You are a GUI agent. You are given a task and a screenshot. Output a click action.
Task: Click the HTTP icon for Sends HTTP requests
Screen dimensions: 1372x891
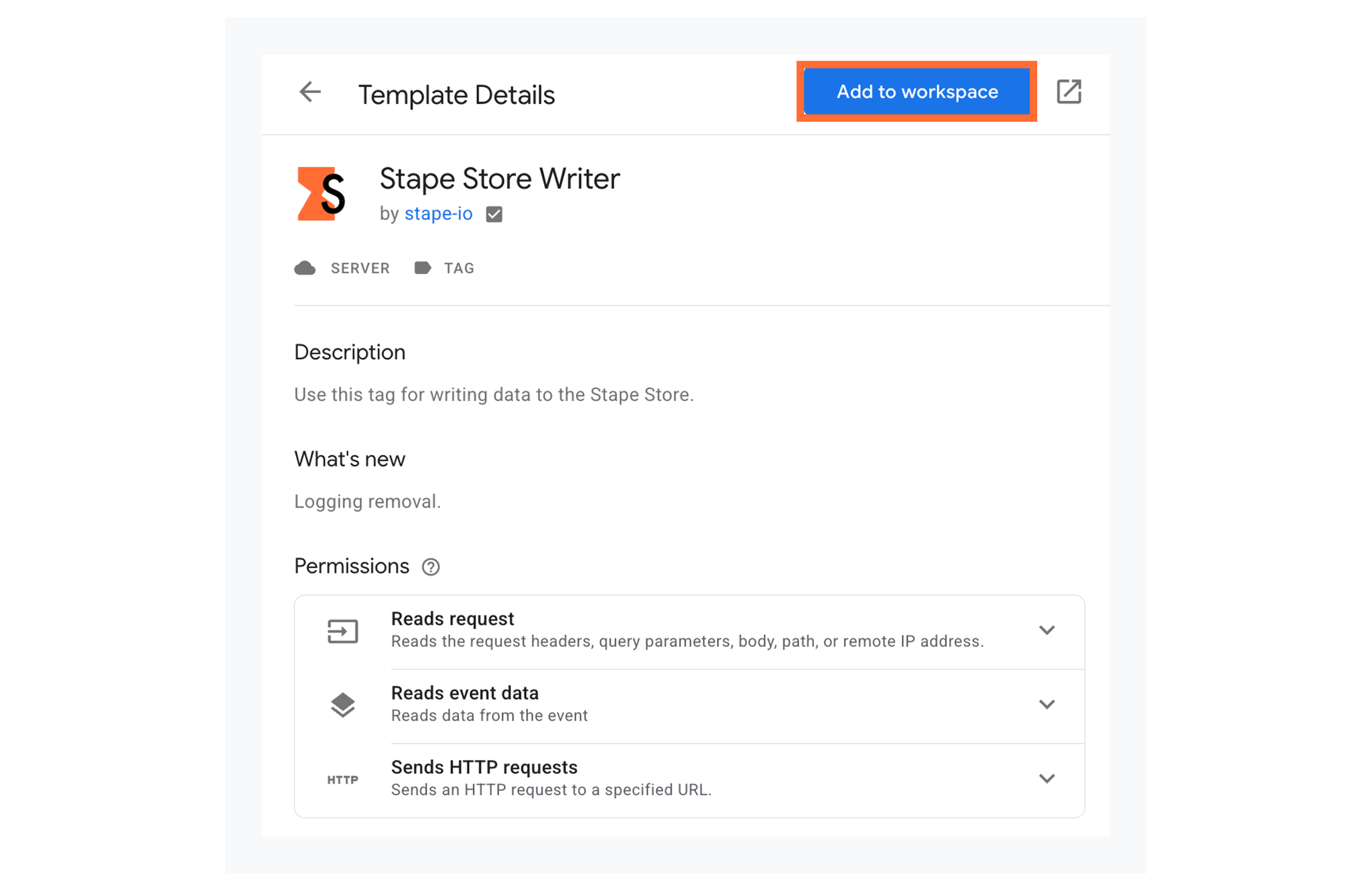[x=342, y=780]
